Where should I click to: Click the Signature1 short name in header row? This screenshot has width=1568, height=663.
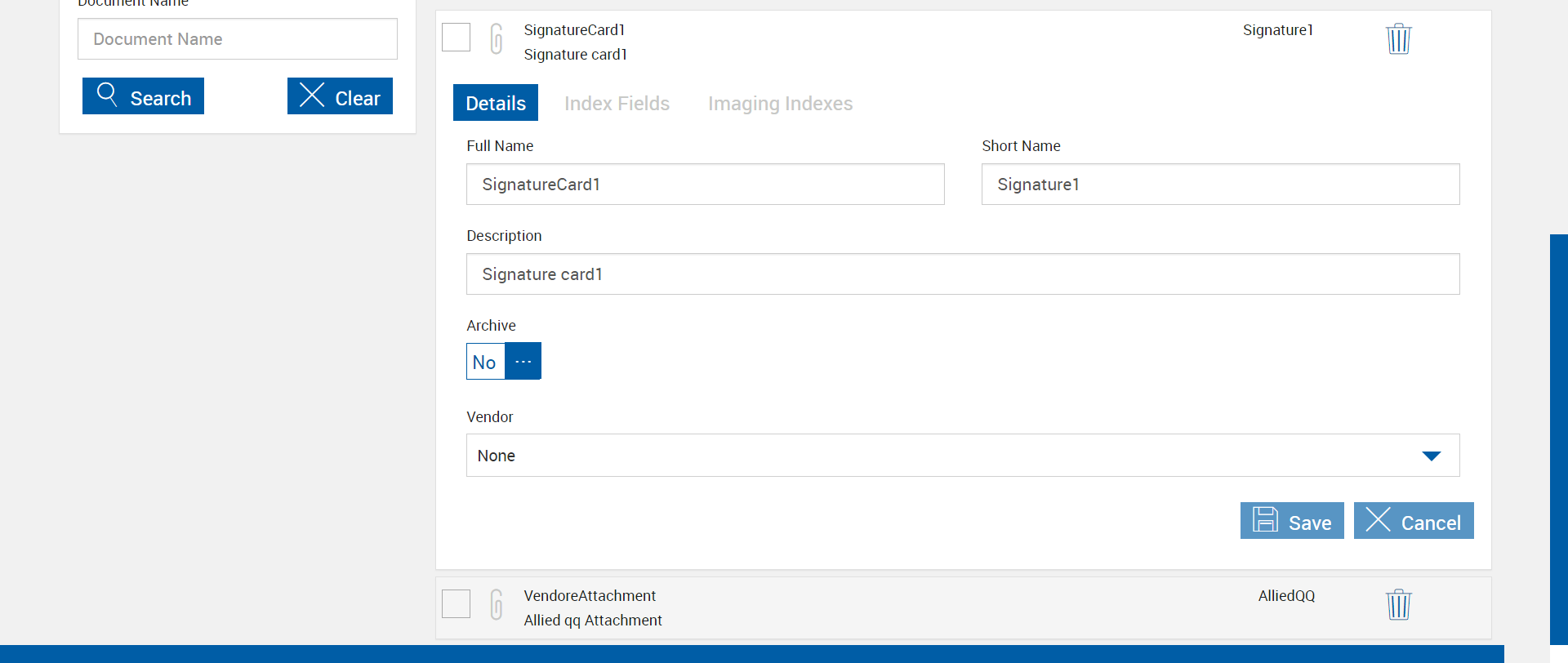pos(1278,30)
